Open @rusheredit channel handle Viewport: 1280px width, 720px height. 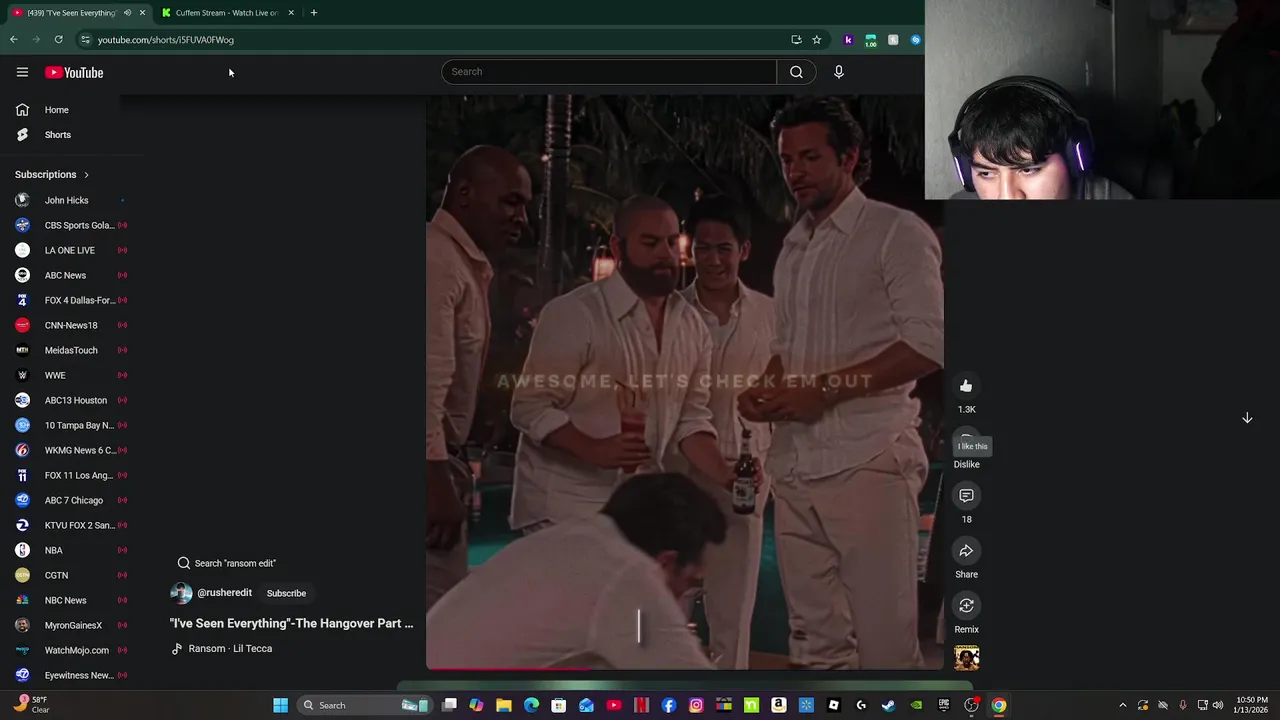(x=224, y=593)
